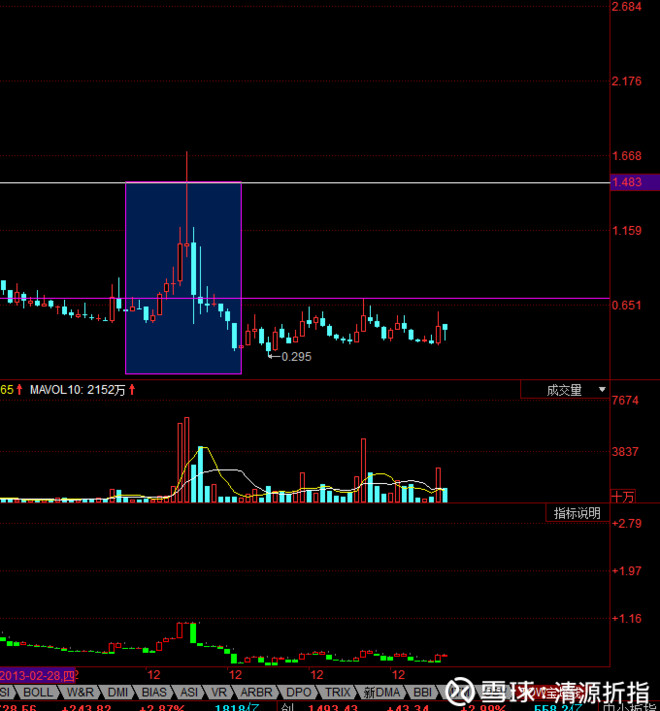Click the 1.483 price label on axis
The image size is (660, 711).
(x=634, y=182)
